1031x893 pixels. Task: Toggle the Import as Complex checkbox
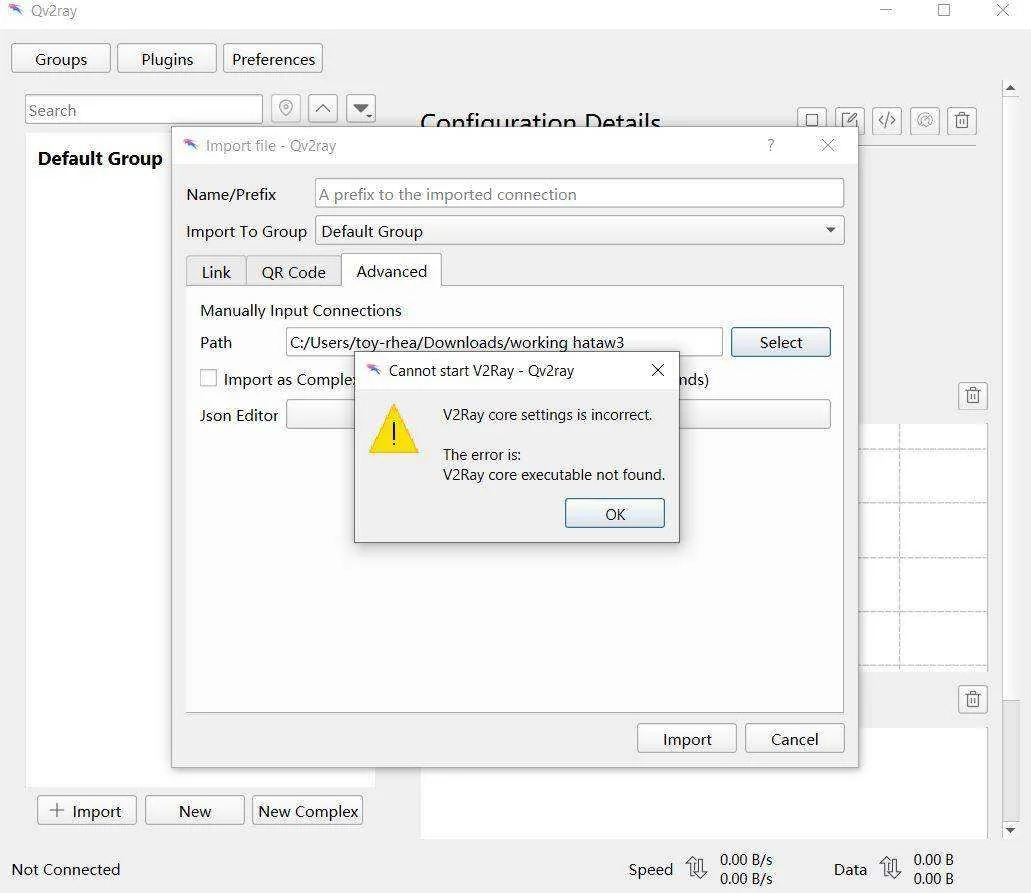point(208,378)
